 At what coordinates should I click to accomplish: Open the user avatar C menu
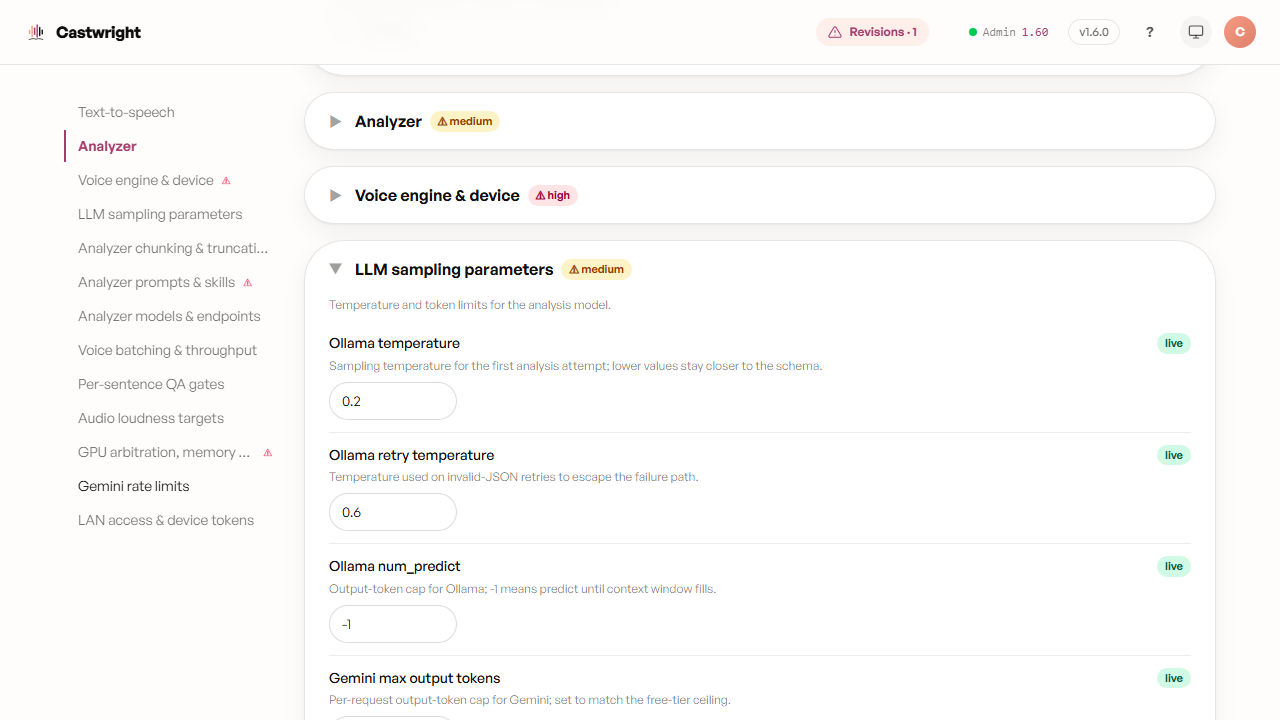coord(1240,32)
